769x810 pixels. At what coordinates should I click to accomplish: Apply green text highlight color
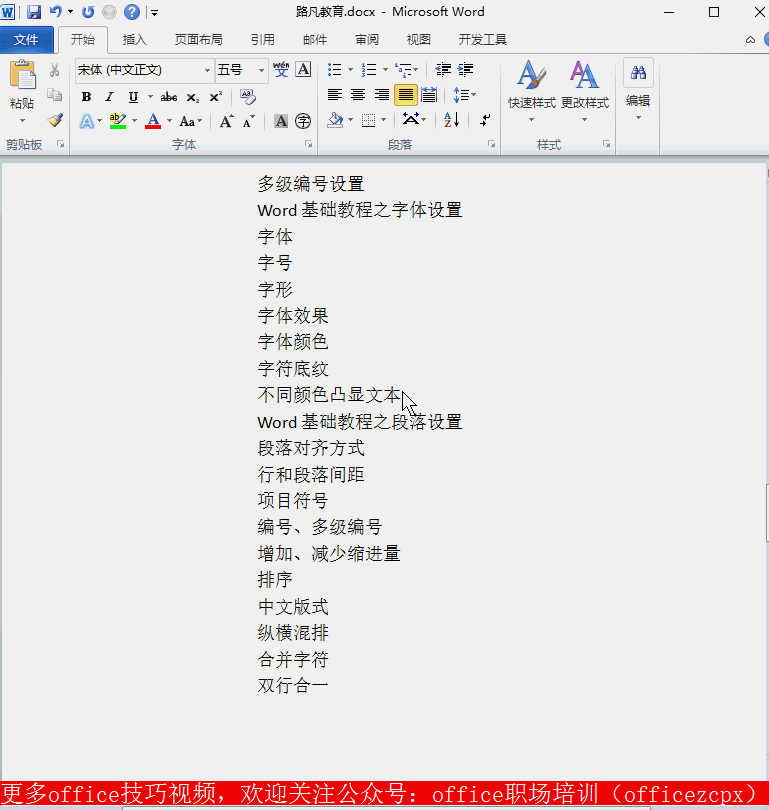point(118,121)
